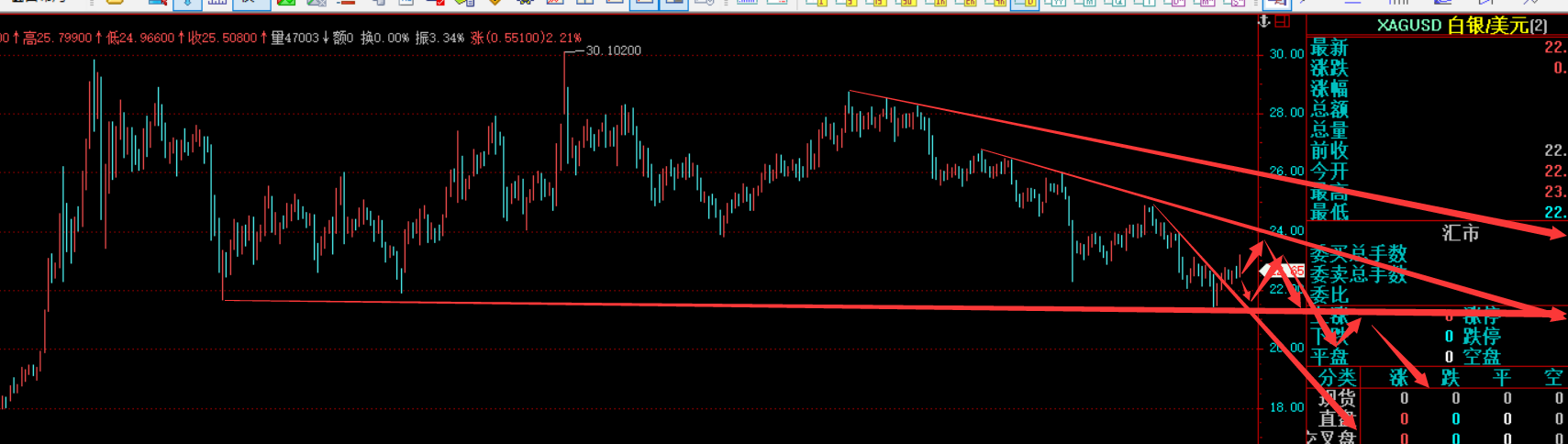Click the 总额 field label
The height and width of the screenshot is (444, 1568).
point(1329,109)
